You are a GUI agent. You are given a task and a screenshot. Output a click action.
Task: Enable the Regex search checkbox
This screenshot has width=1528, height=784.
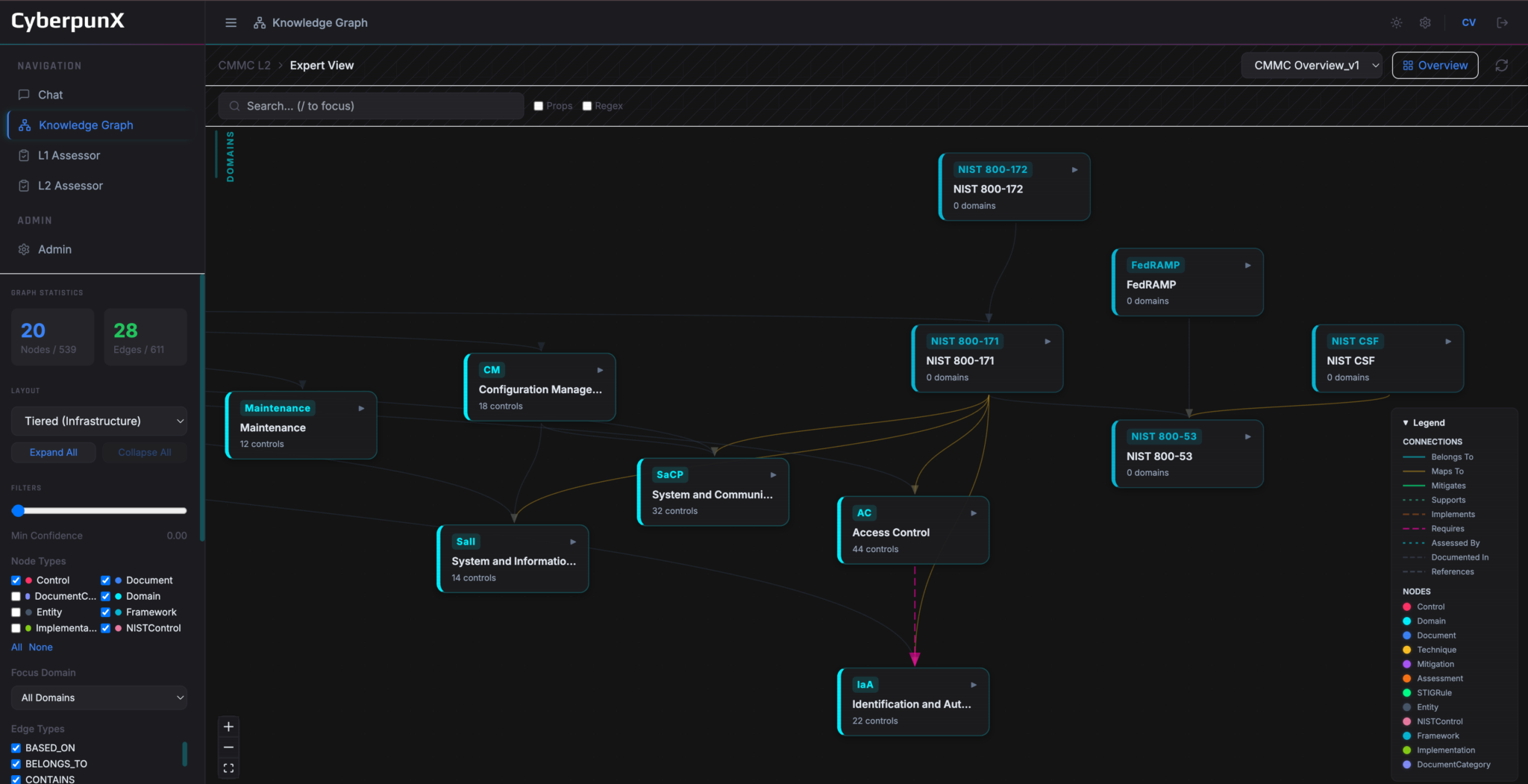(x=587, y=106)
